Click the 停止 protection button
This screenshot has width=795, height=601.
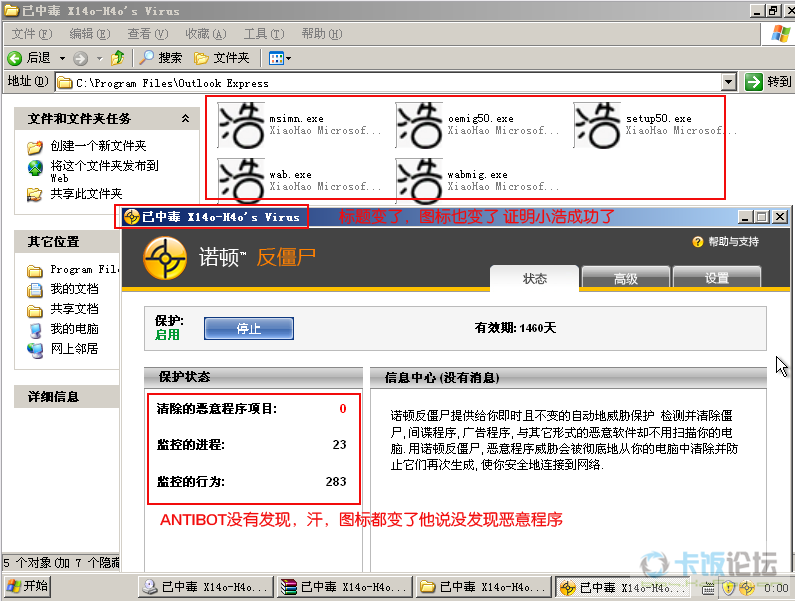248,329
